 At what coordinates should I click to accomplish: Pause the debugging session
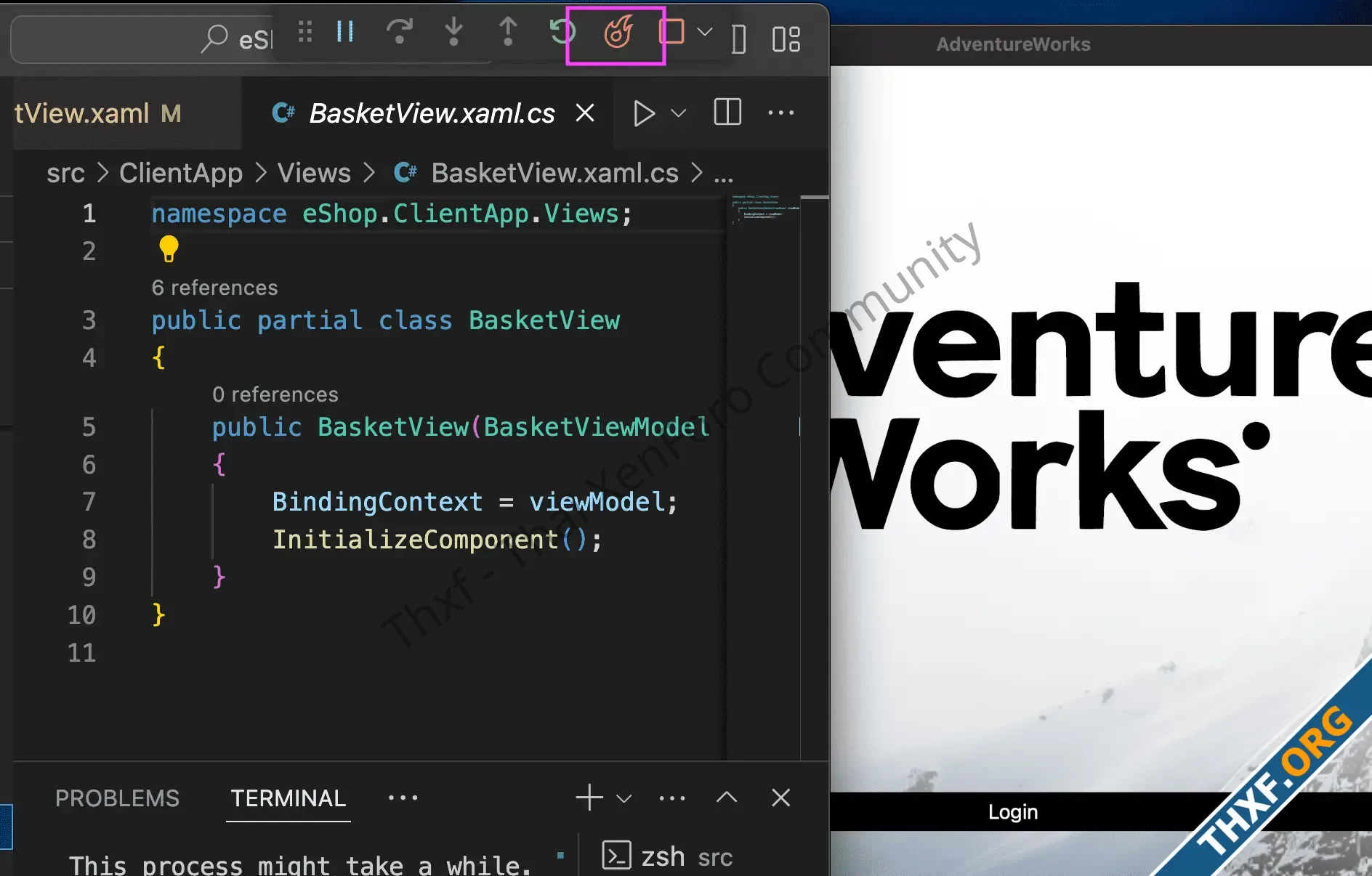click(x=345, y=32)
